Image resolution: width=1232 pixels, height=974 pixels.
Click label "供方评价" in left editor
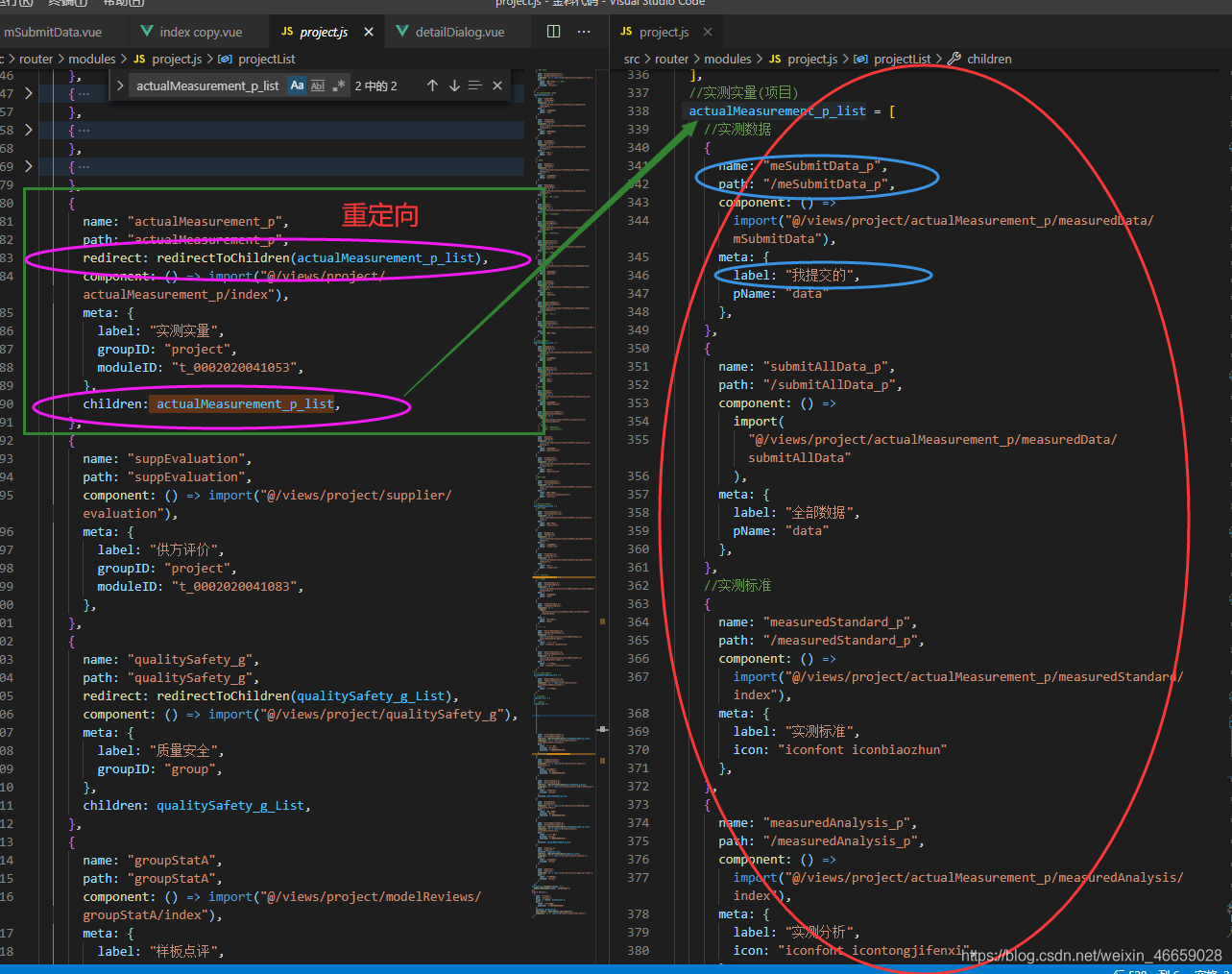[185, 549]
